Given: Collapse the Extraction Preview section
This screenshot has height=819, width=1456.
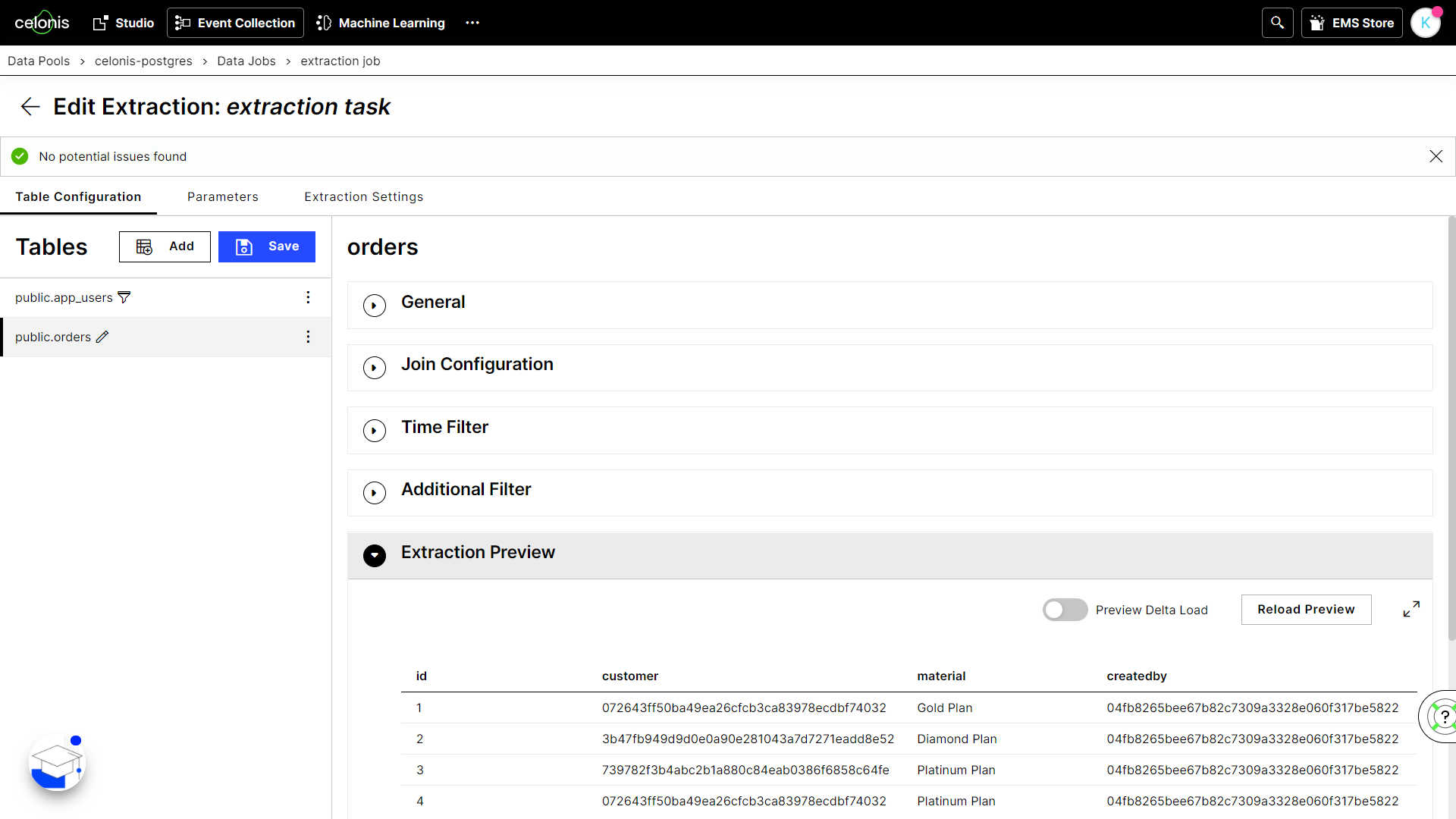Looking at the screenshot, I should (x=375, y=555).
